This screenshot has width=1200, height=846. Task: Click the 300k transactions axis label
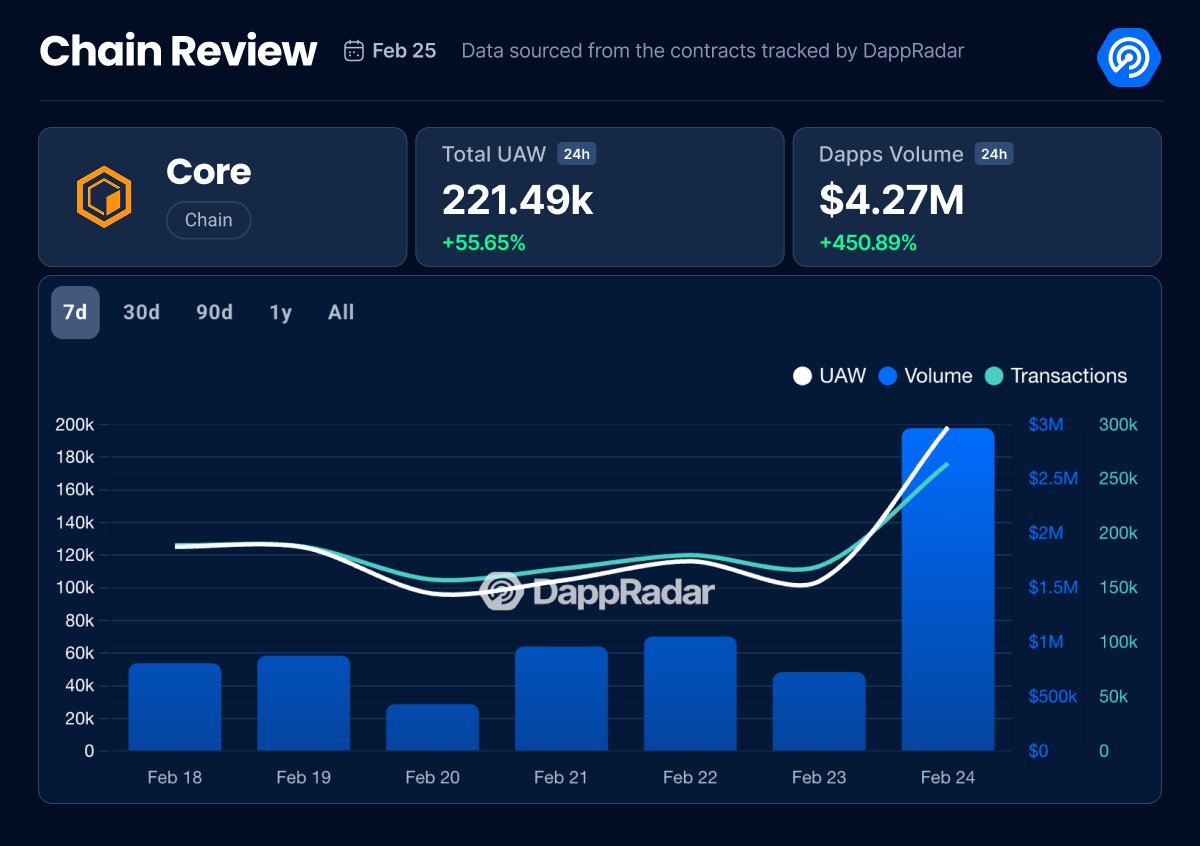tap(1118, 425)
